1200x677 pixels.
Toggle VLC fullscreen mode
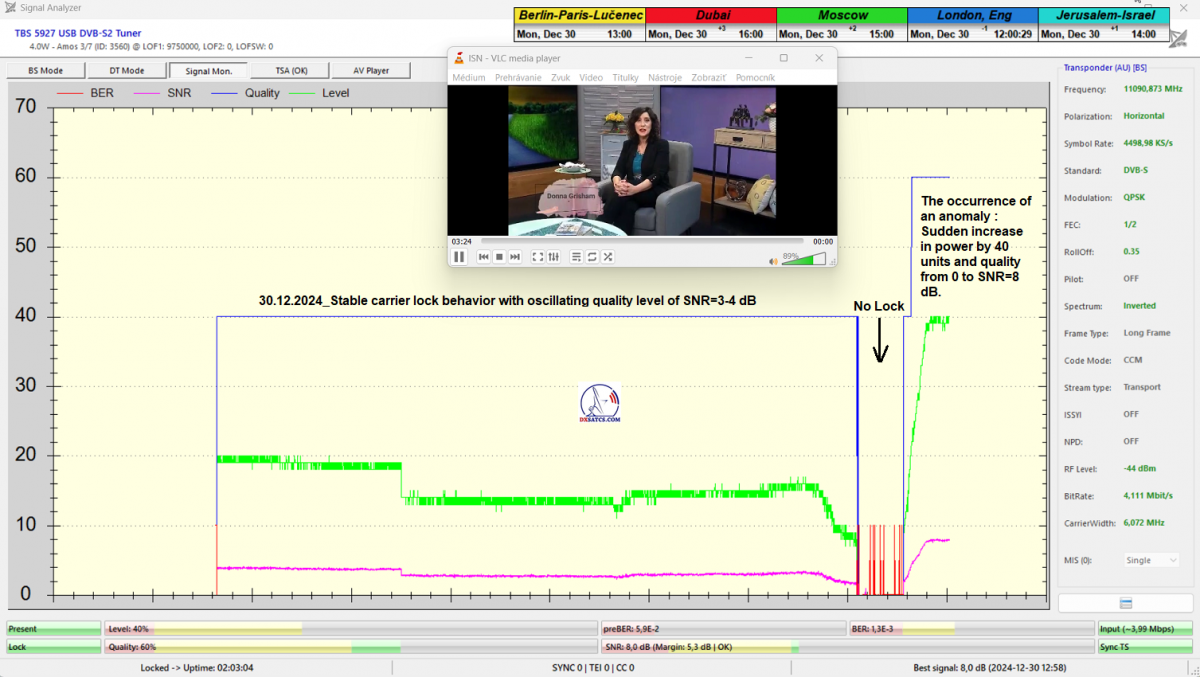tap(538, 257)
